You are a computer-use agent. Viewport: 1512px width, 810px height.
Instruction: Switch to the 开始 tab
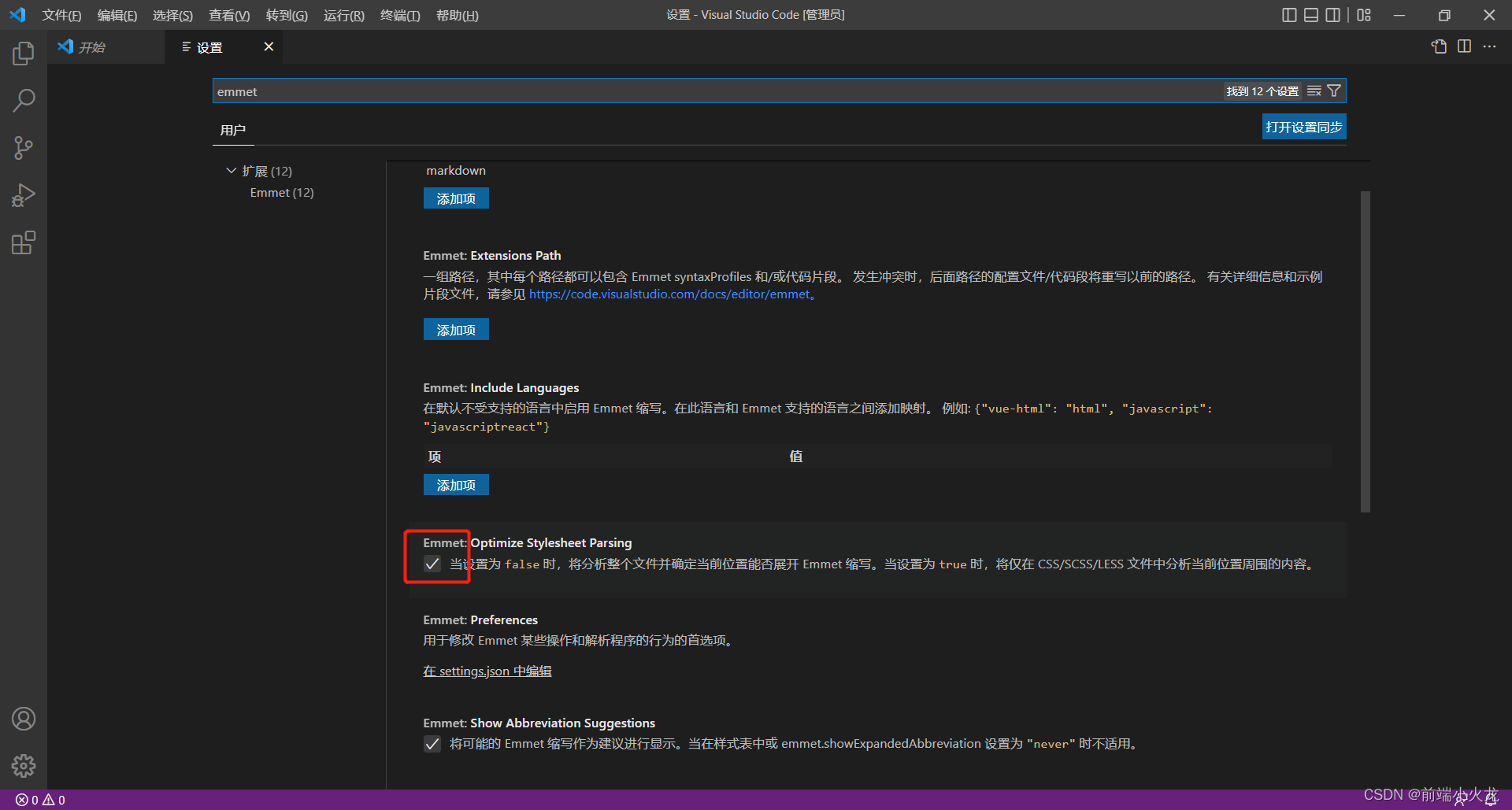106,47
